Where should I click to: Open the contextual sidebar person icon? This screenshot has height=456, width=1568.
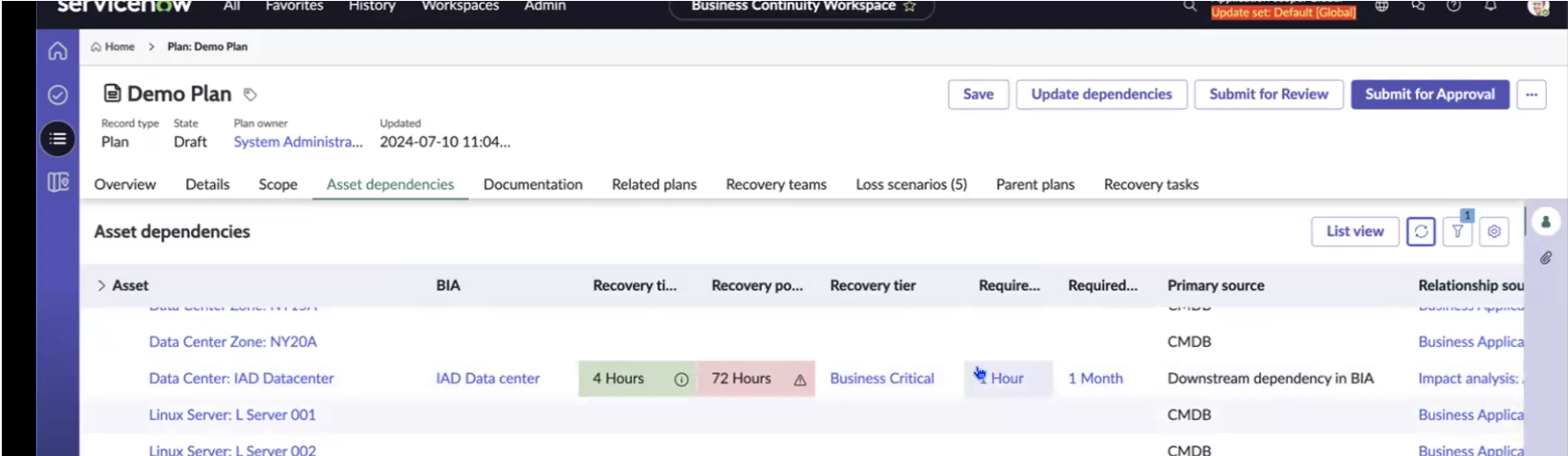(1546, 222)
